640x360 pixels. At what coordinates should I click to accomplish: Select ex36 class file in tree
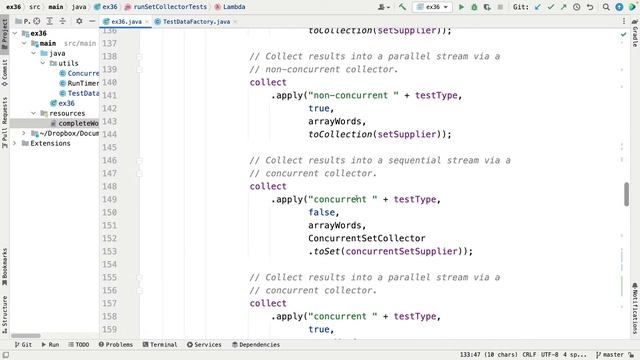pos(62,103)
